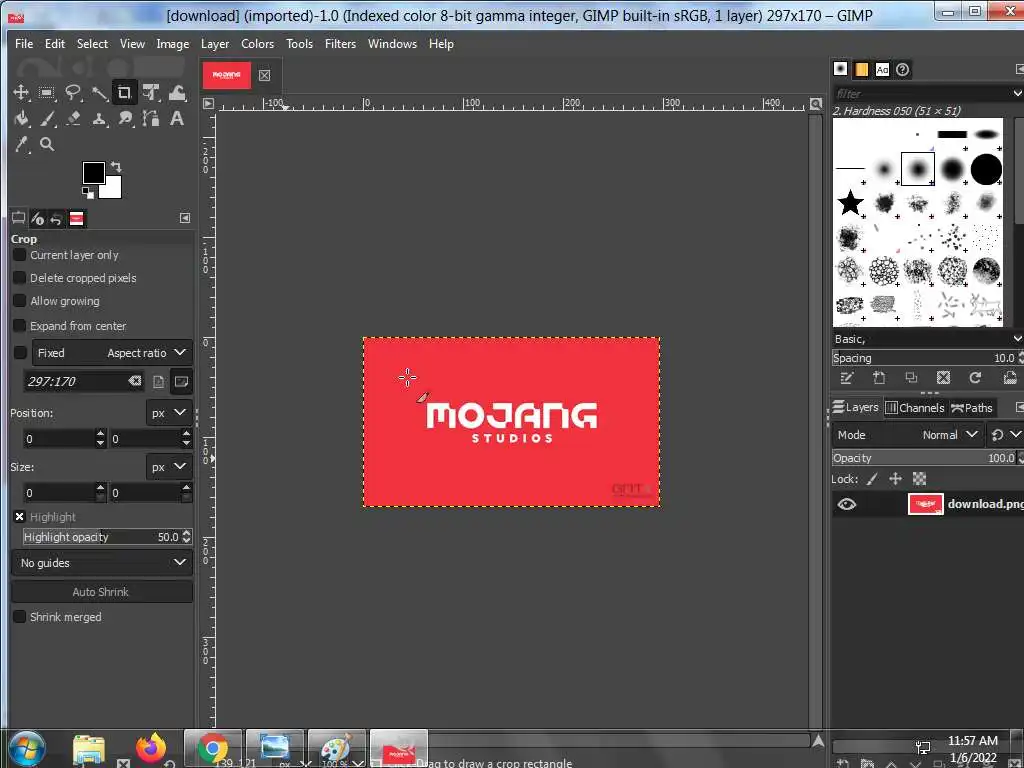Select the Unified Transform tool

[x=151, y=92]
